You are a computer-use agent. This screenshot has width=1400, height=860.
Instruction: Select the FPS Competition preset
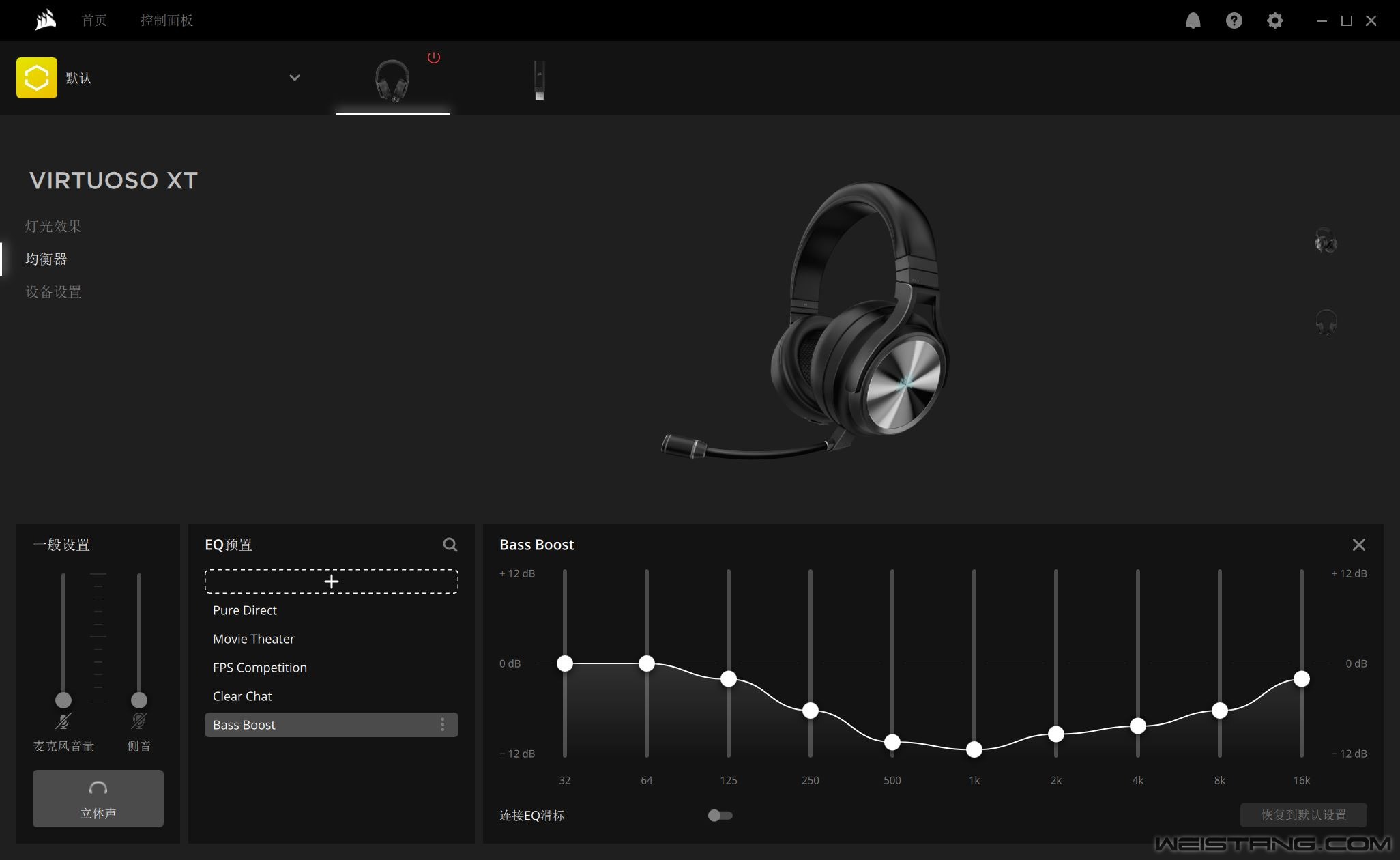[x=332, y=668]
